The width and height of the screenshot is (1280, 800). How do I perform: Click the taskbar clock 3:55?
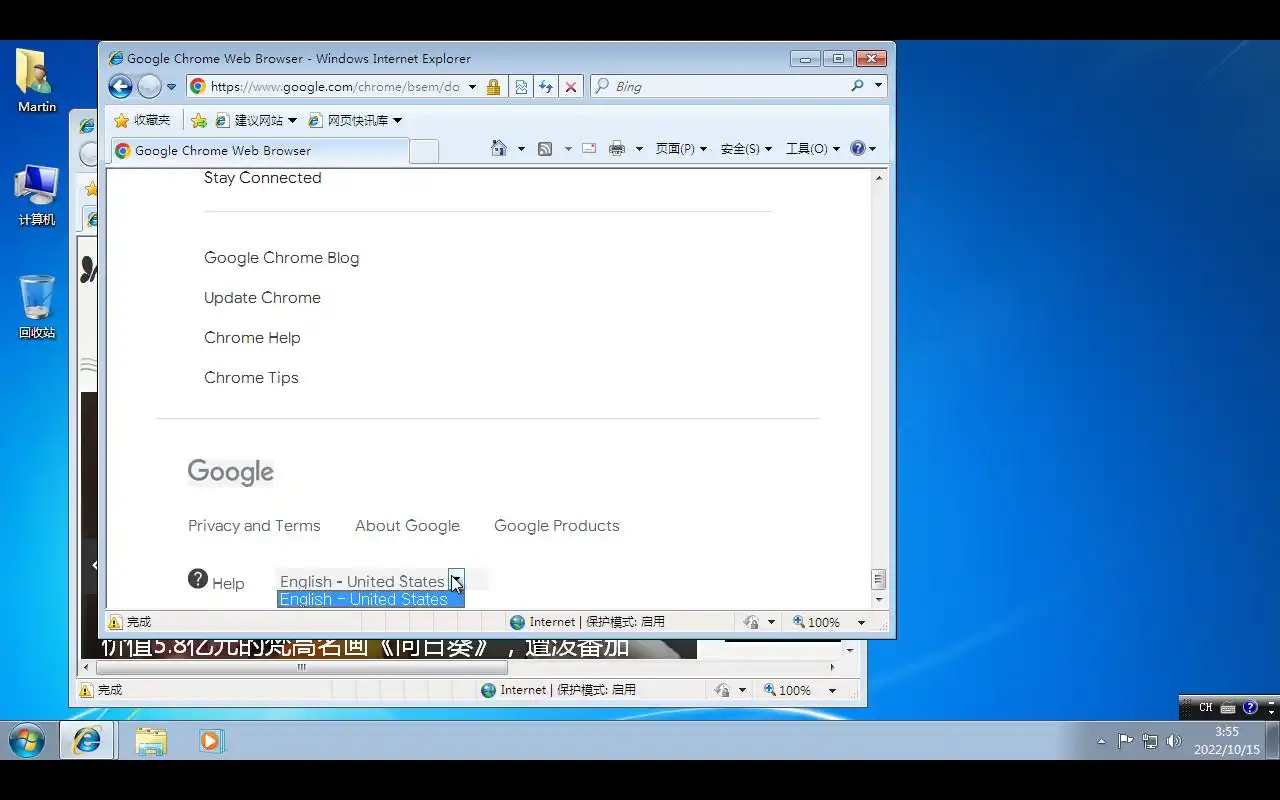pos(1227,732)
